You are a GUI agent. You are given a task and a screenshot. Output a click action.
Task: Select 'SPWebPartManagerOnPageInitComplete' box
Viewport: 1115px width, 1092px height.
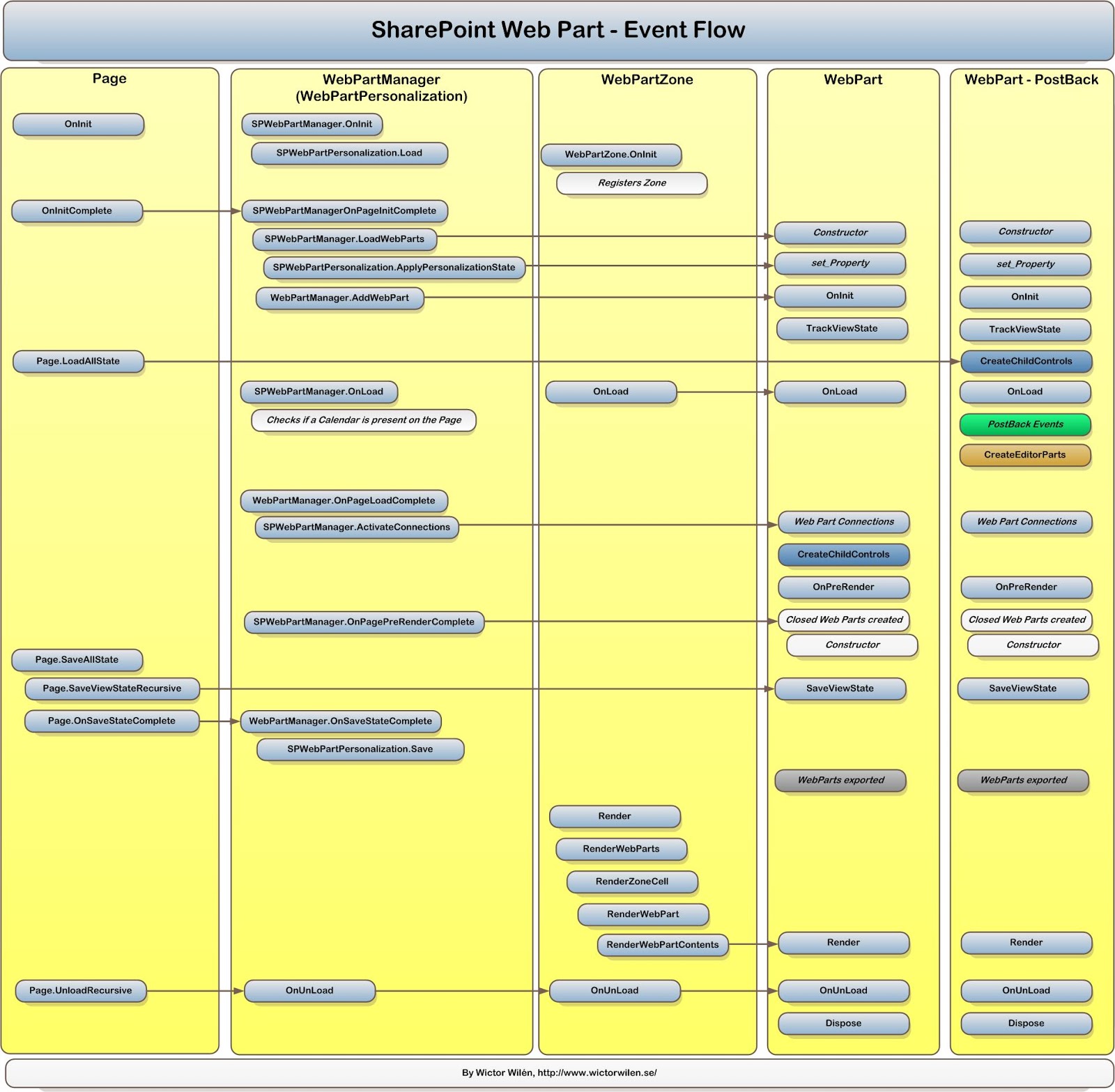click(x=345, y=211)
